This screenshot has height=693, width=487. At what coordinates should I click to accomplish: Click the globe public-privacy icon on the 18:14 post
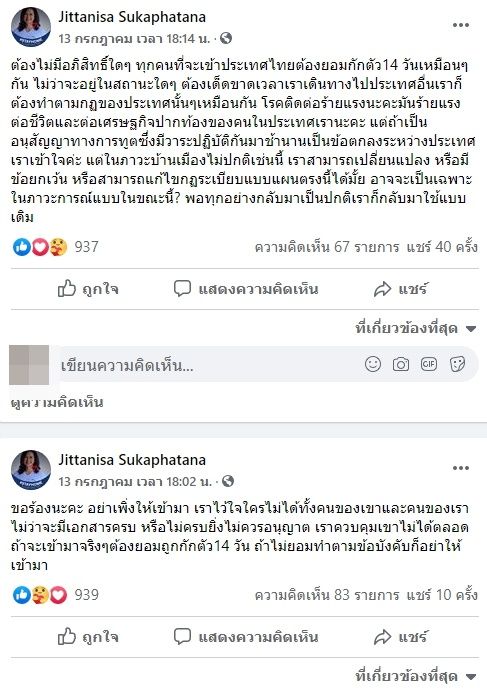pyautogui.click(x=226, y=38)
